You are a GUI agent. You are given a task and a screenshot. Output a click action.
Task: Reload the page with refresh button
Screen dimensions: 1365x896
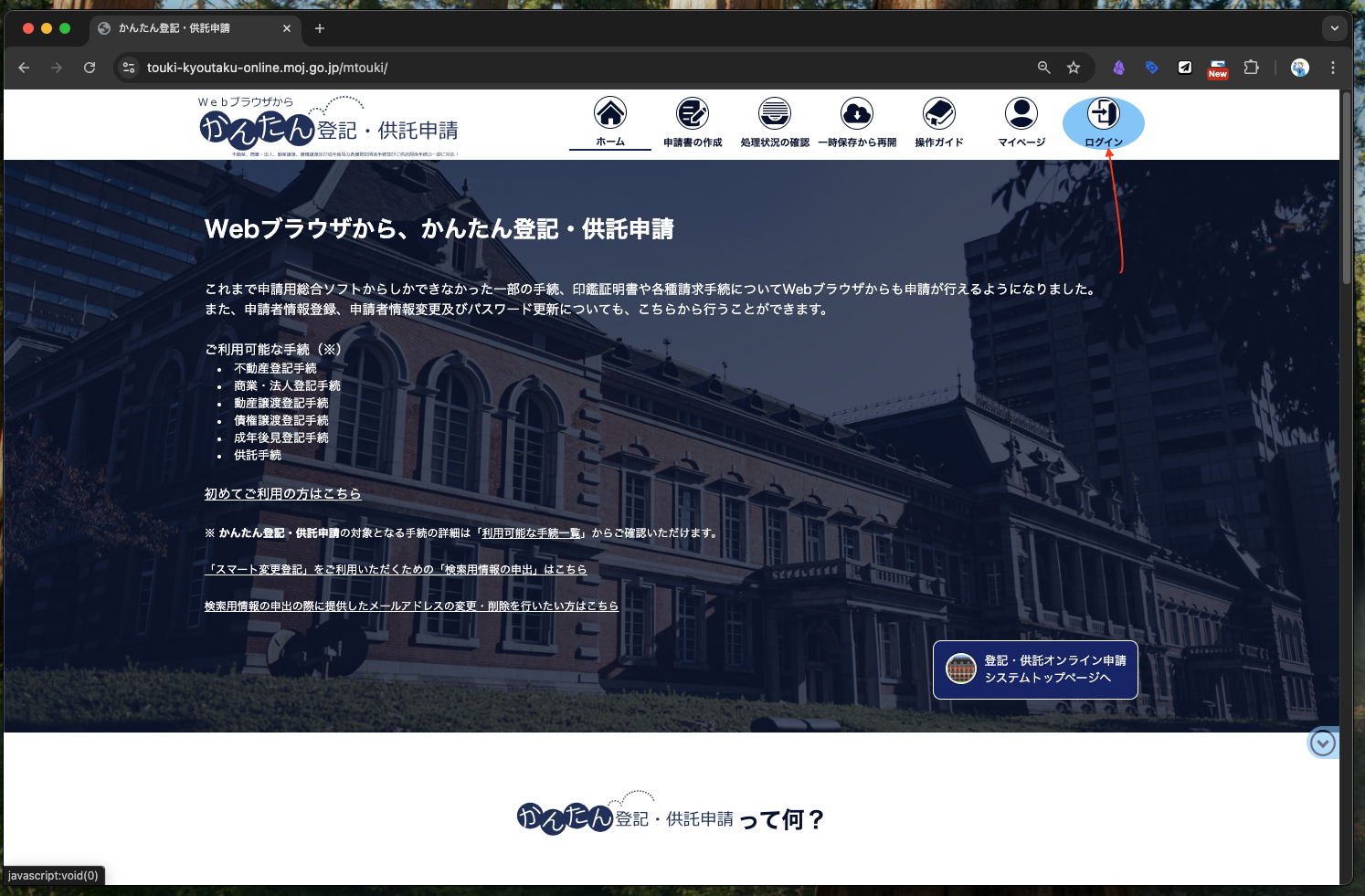90,68
